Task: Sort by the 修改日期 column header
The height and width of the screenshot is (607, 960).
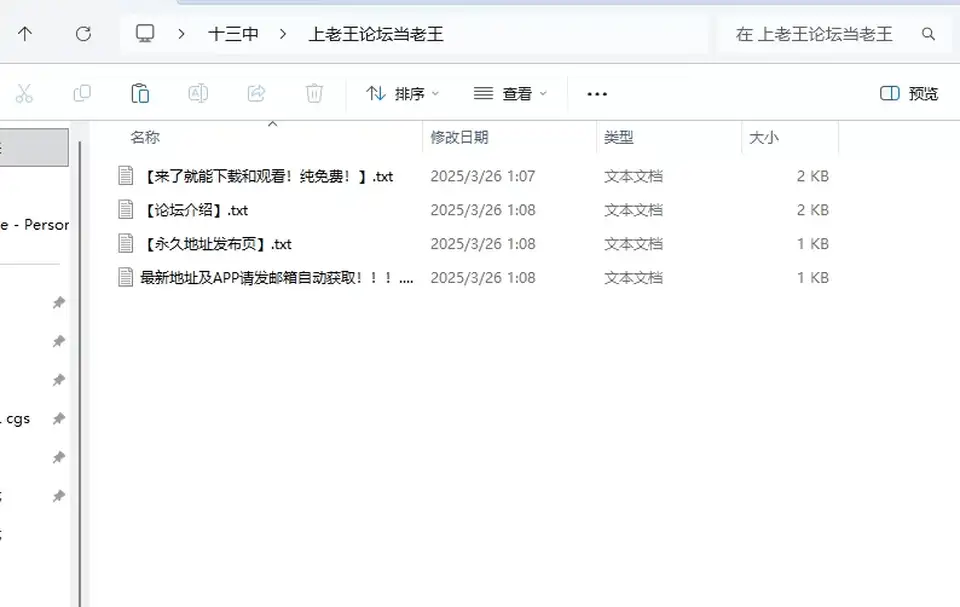Action: click(459, 137)
